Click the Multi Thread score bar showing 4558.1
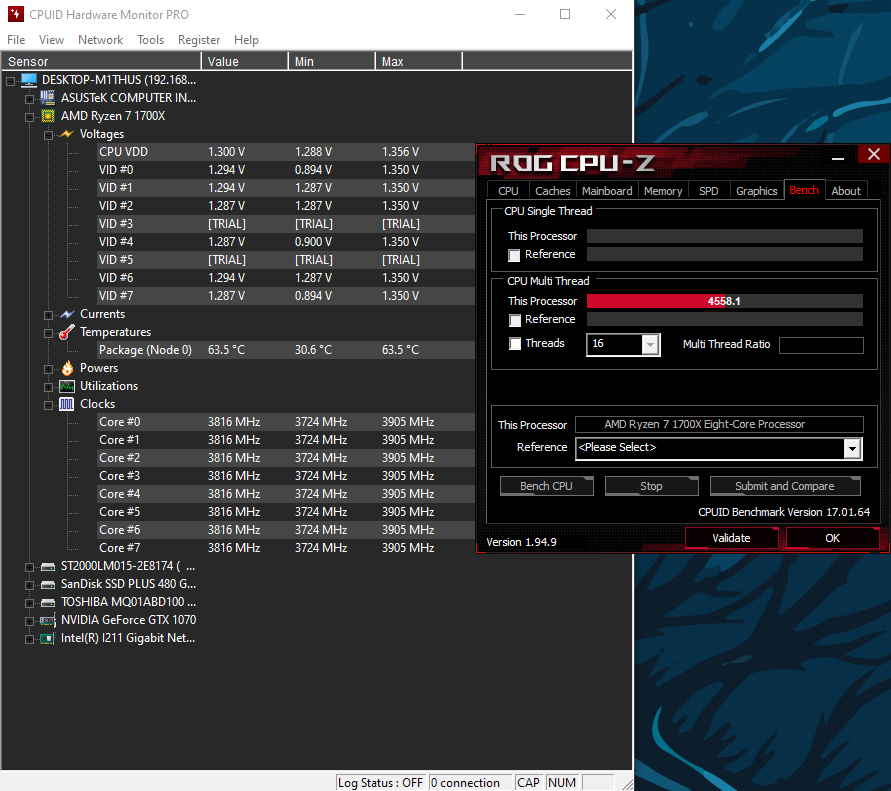The image size is (891, 791). [725, 301]
